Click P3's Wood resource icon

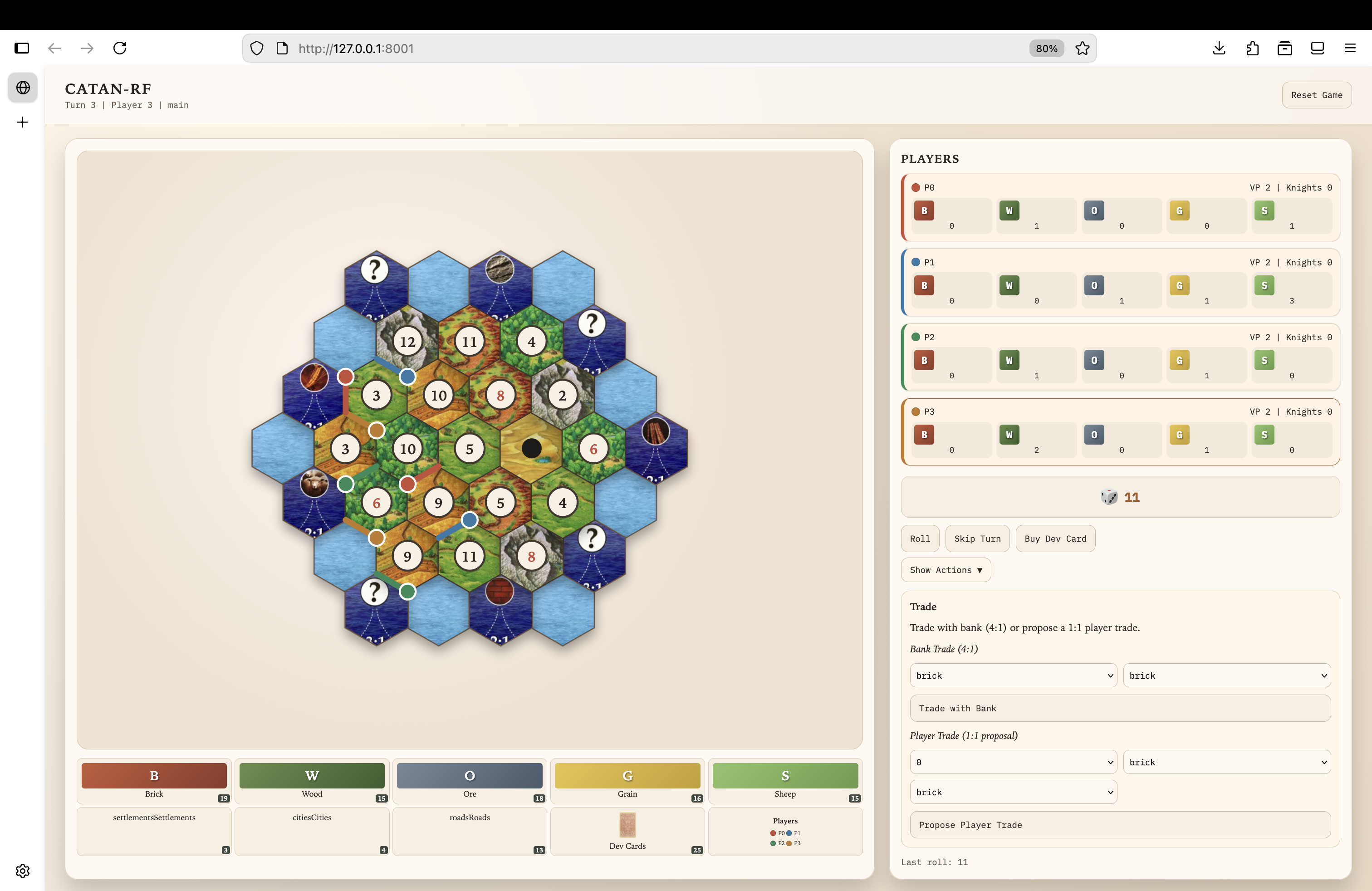click(x=1009, y=435)
